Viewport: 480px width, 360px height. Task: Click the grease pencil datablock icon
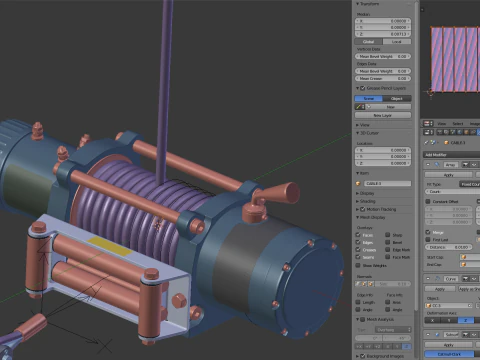point(359,107)
